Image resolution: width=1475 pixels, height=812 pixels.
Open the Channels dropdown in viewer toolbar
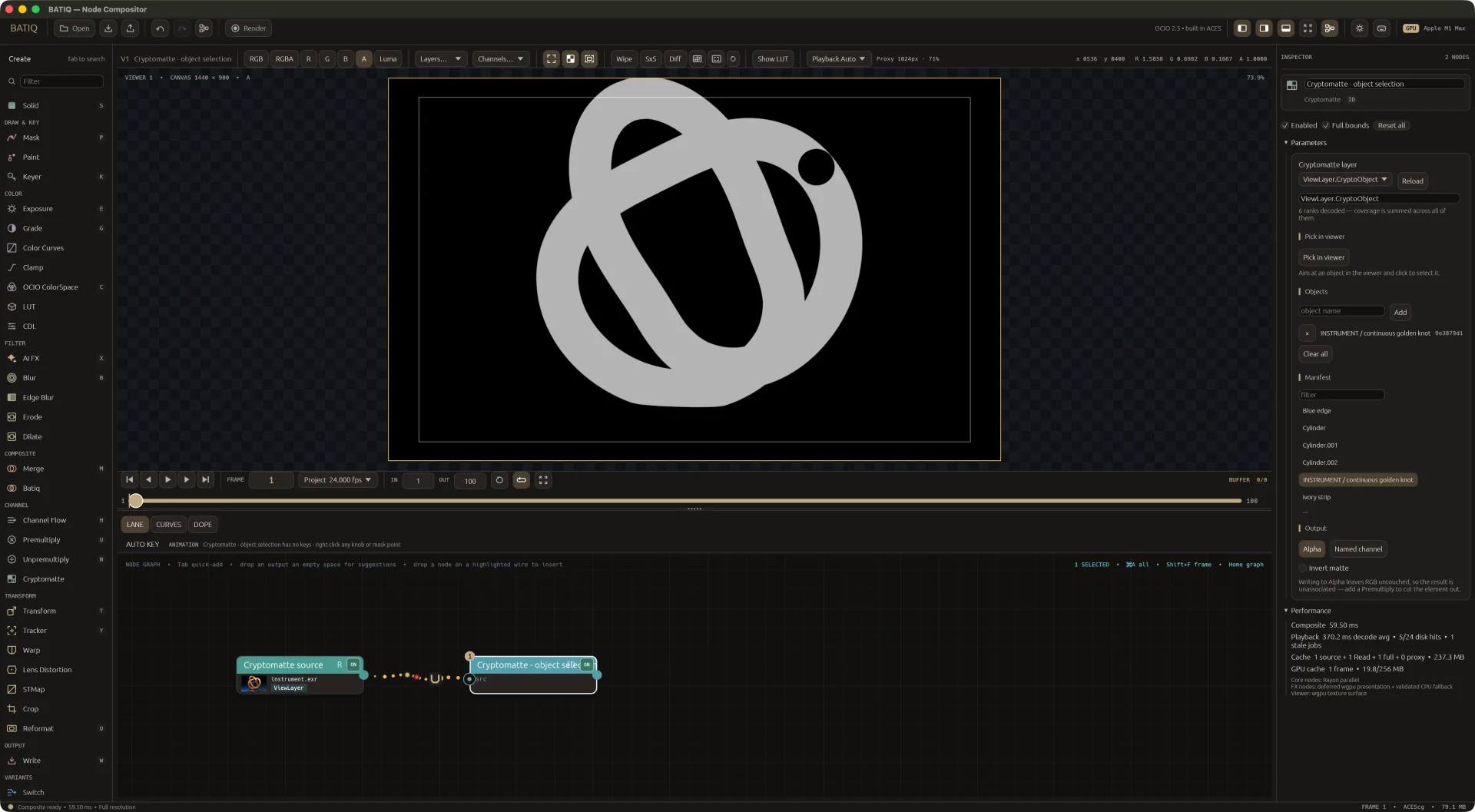coord(500,58)
